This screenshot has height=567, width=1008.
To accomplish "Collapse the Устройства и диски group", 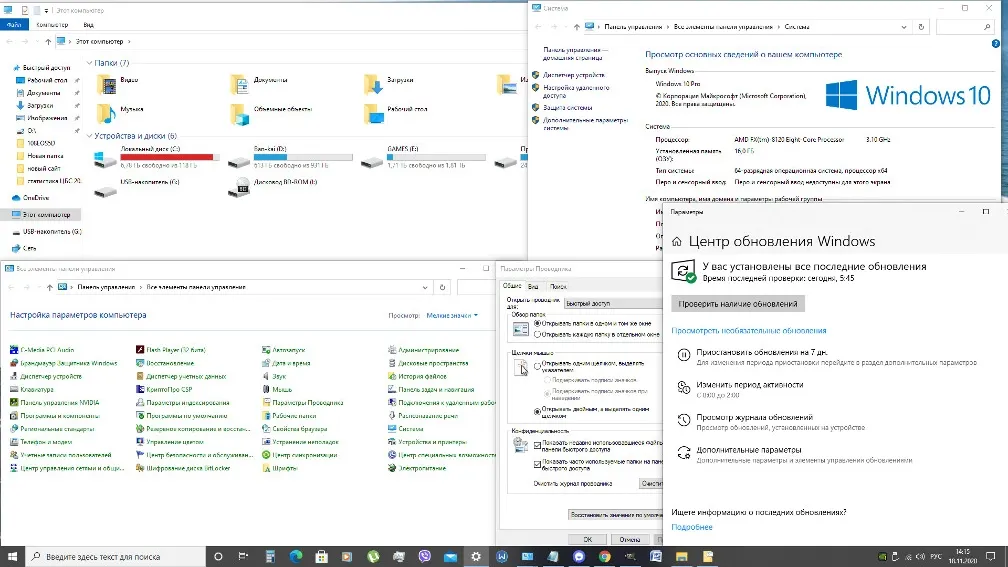I will pos(89,136).
